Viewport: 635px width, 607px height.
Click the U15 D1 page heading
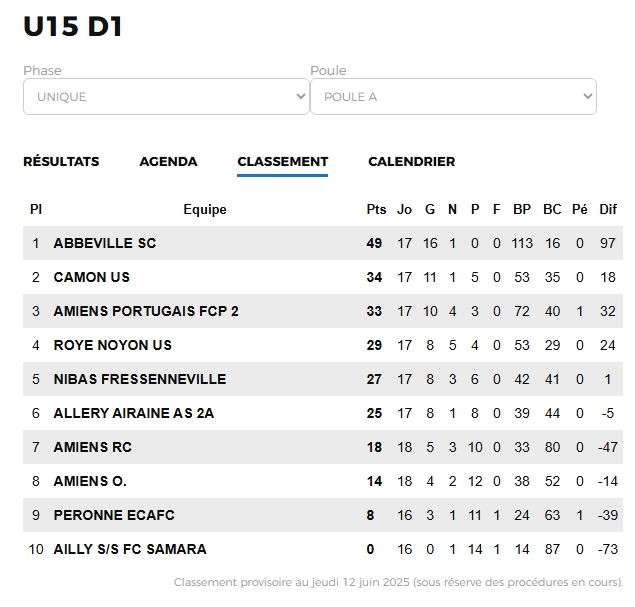[x=73, y=27]
